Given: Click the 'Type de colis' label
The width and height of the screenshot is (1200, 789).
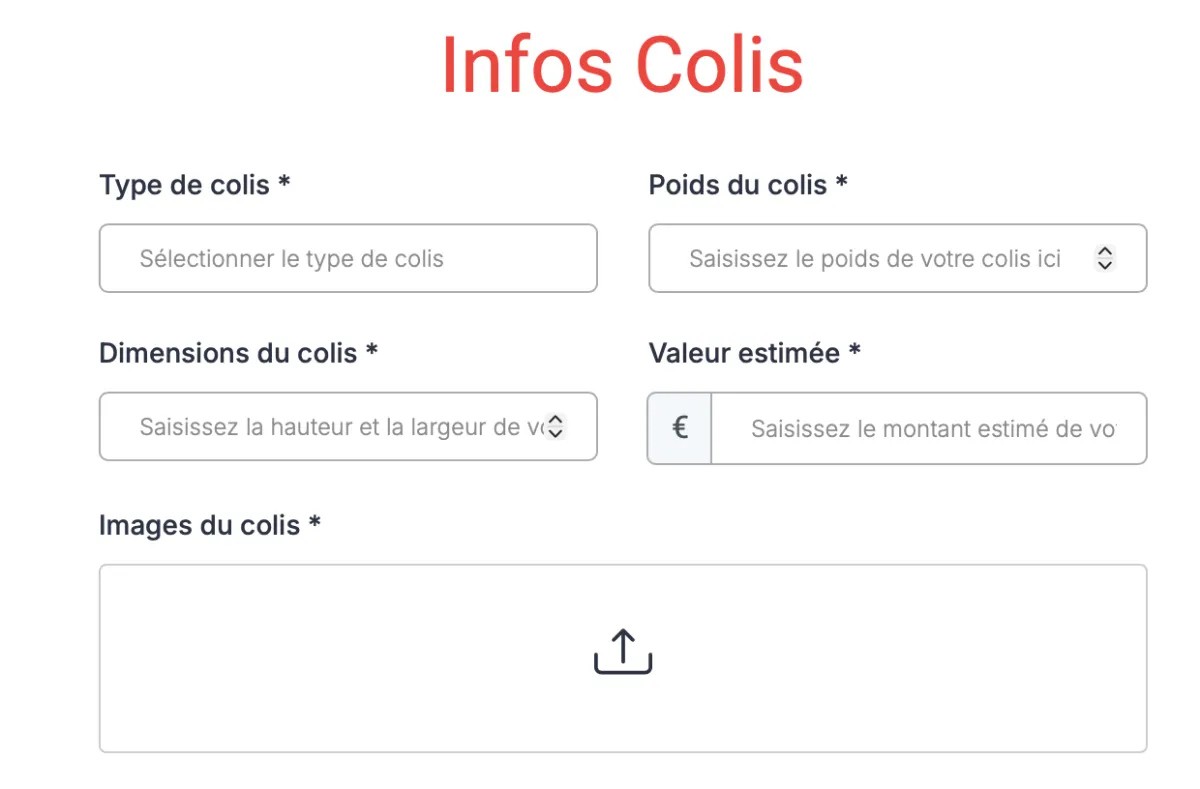Looking at the screenshot, I should pos(185,185).
